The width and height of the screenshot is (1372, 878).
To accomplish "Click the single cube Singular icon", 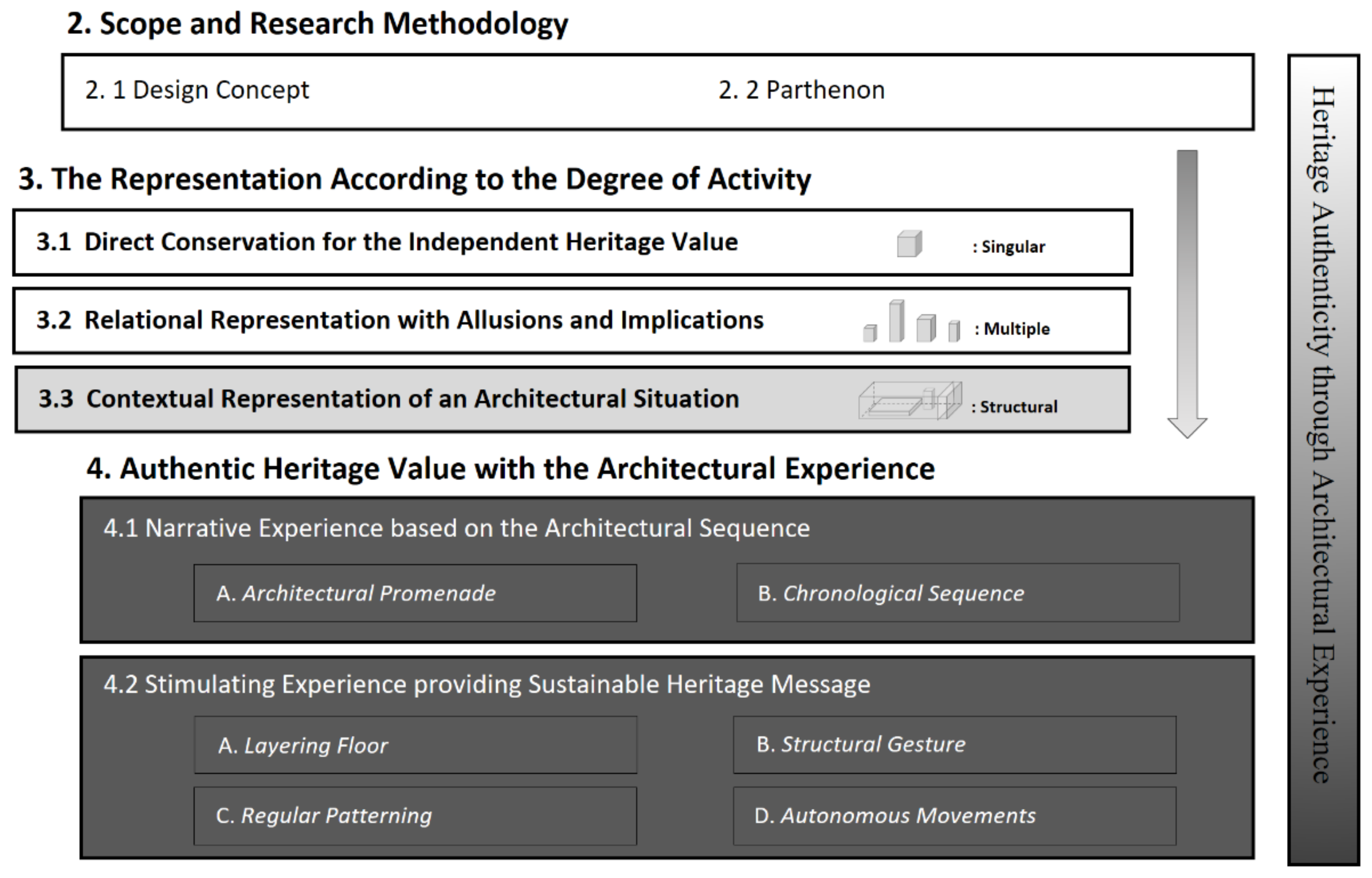I will 909,244.
